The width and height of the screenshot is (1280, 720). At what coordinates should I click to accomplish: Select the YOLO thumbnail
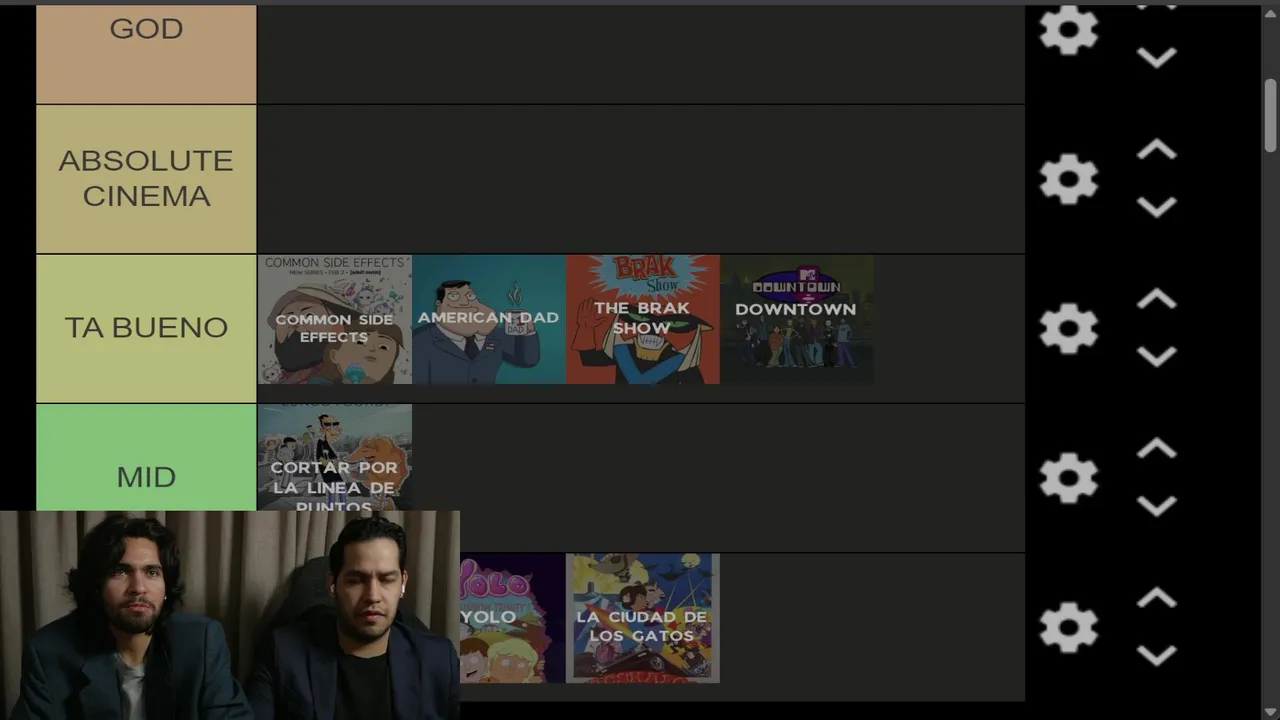click(511, 618)
